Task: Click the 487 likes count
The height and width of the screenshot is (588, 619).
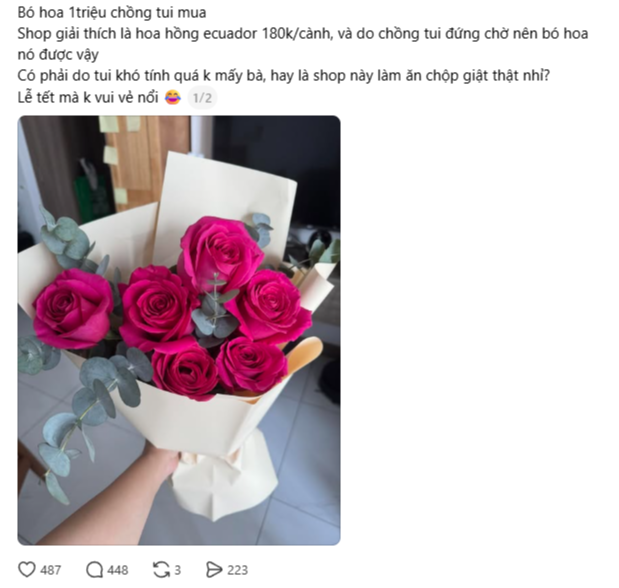Action: pyautogui.click(x=51, y=570)
